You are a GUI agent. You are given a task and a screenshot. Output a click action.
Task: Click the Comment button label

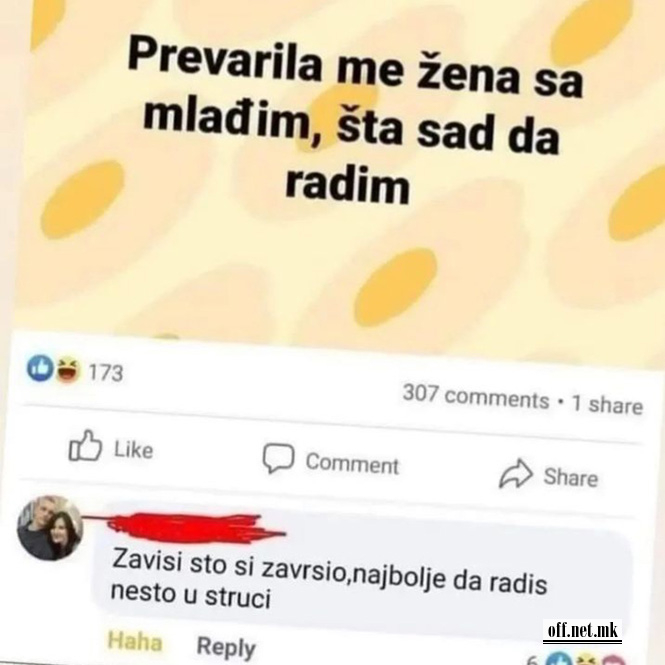coord(352,464)
